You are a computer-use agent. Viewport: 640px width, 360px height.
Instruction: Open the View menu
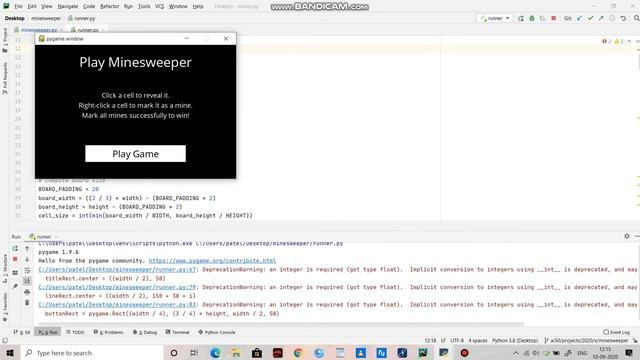coord(47,7)
